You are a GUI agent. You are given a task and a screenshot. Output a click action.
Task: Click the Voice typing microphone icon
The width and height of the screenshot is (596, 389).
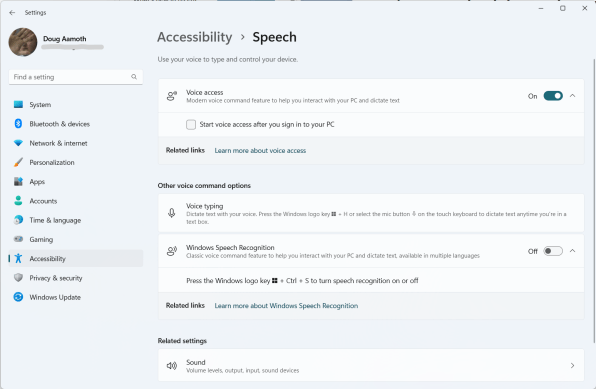pos(172,213)
